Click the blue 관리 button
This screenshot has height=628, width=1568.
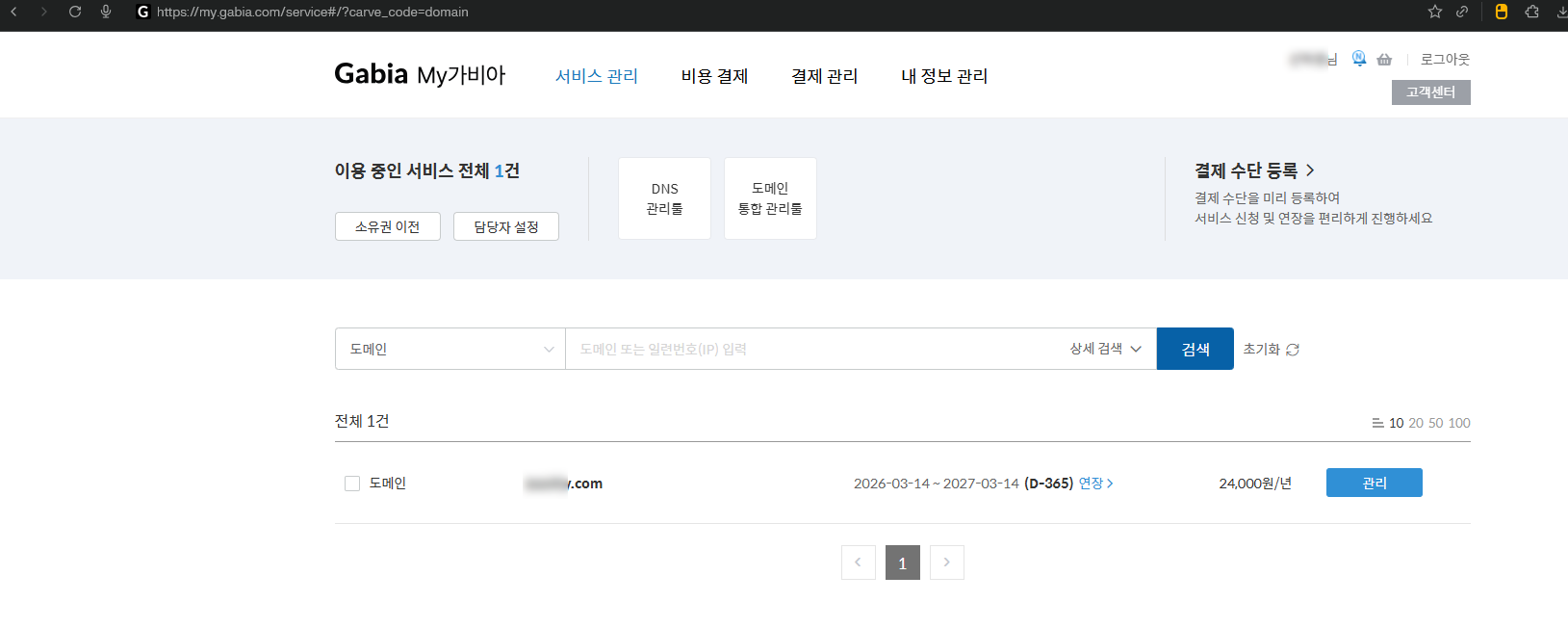[1375, 483]
